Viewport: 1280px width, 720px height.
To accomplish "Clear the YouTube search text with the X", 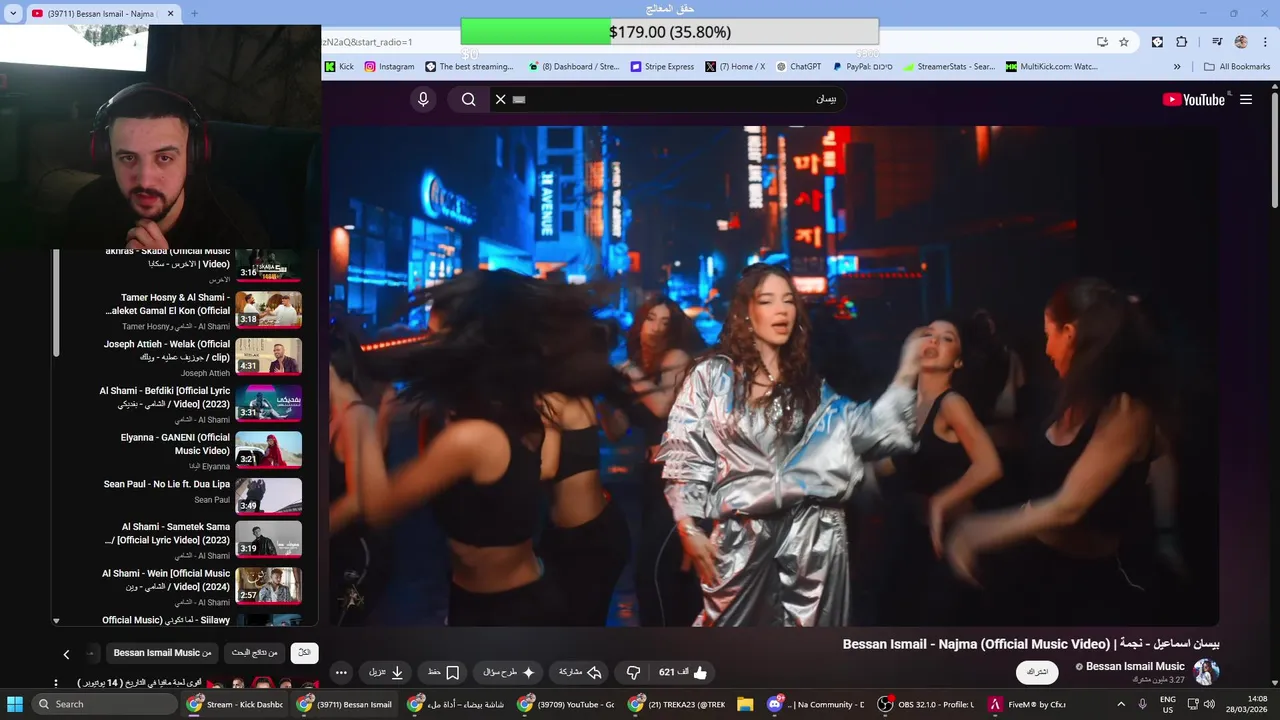I will click(x=500, y=99).
